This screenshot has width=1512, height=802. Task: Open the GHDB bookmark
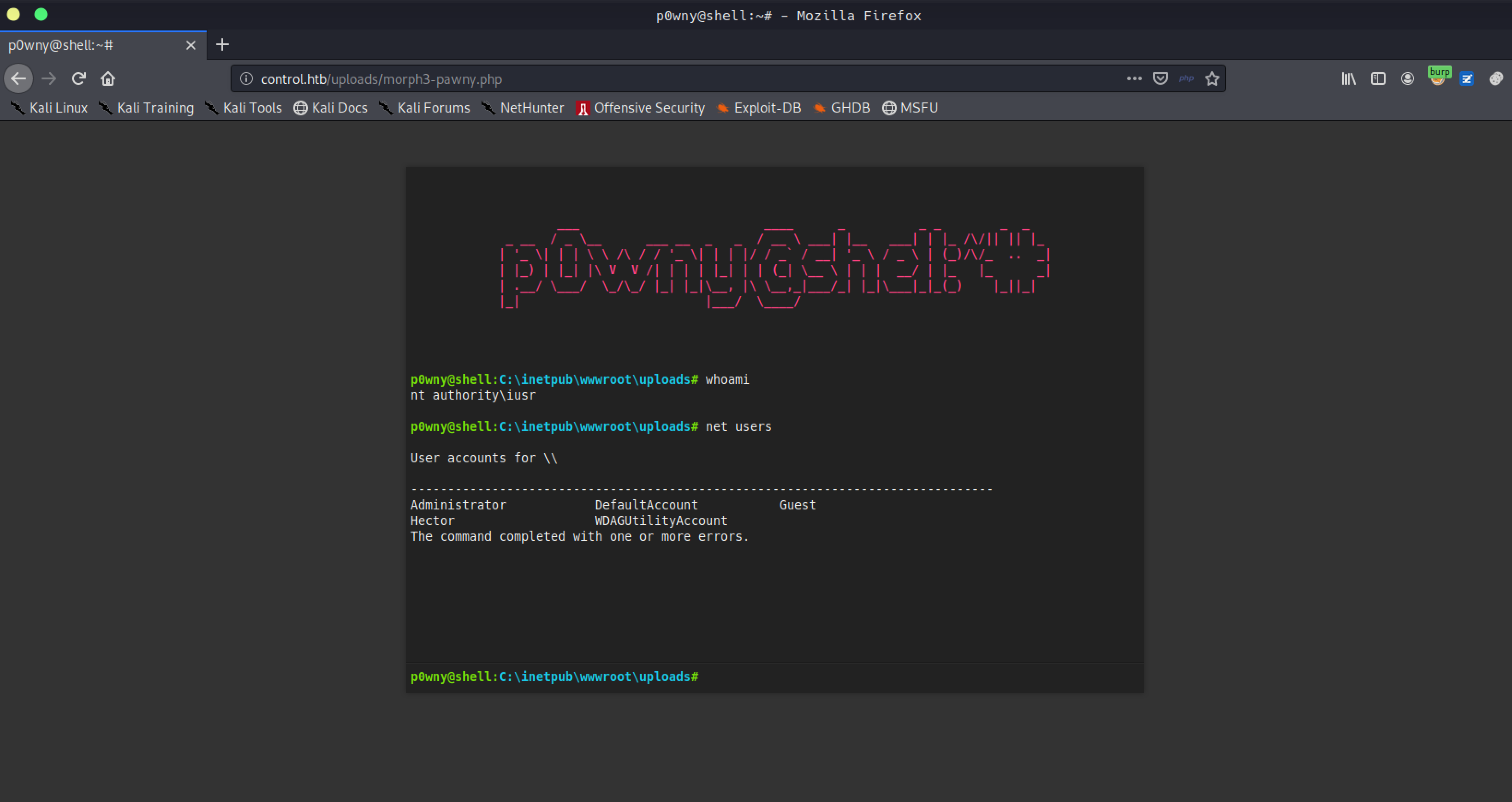[x=842, y=108]
